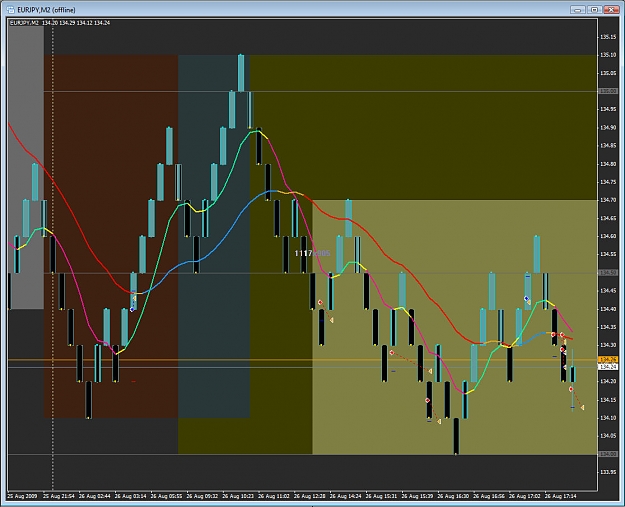This screenshot has height=507, width=625.
Task: Click time axis label '25 Aug 2009'
Action: 22,496
